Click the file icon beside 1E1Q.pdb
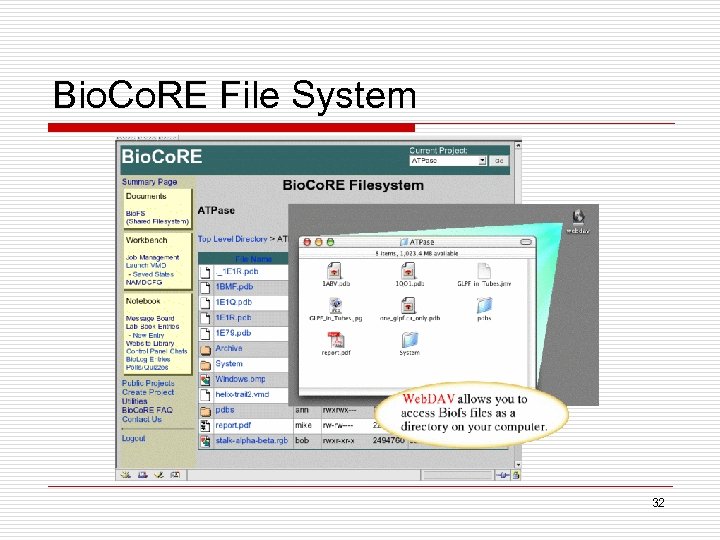Screen dimensions: 720x540 coord(205,303)
